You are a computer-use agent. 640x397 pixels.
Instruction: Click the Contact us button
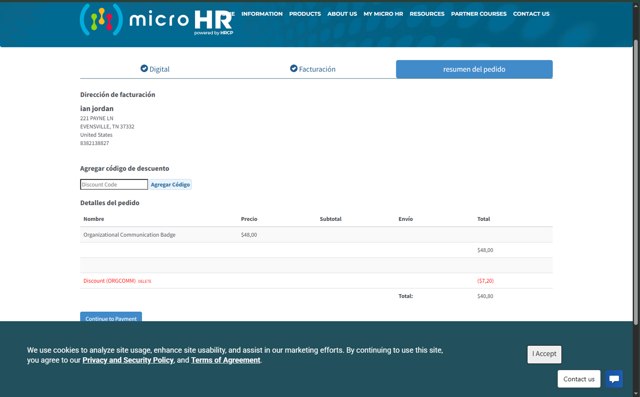579,379
